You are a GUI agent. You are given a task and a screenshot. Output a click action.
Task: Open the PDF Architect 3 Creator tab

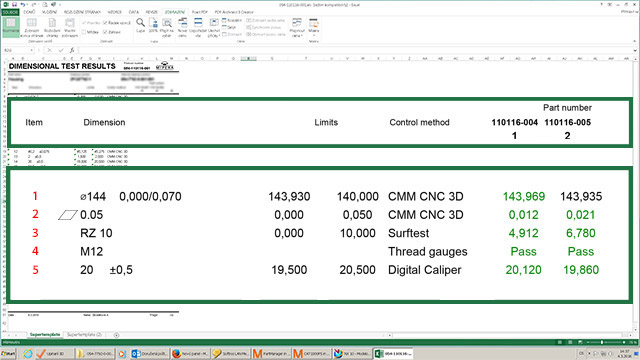tap(234, 12)
